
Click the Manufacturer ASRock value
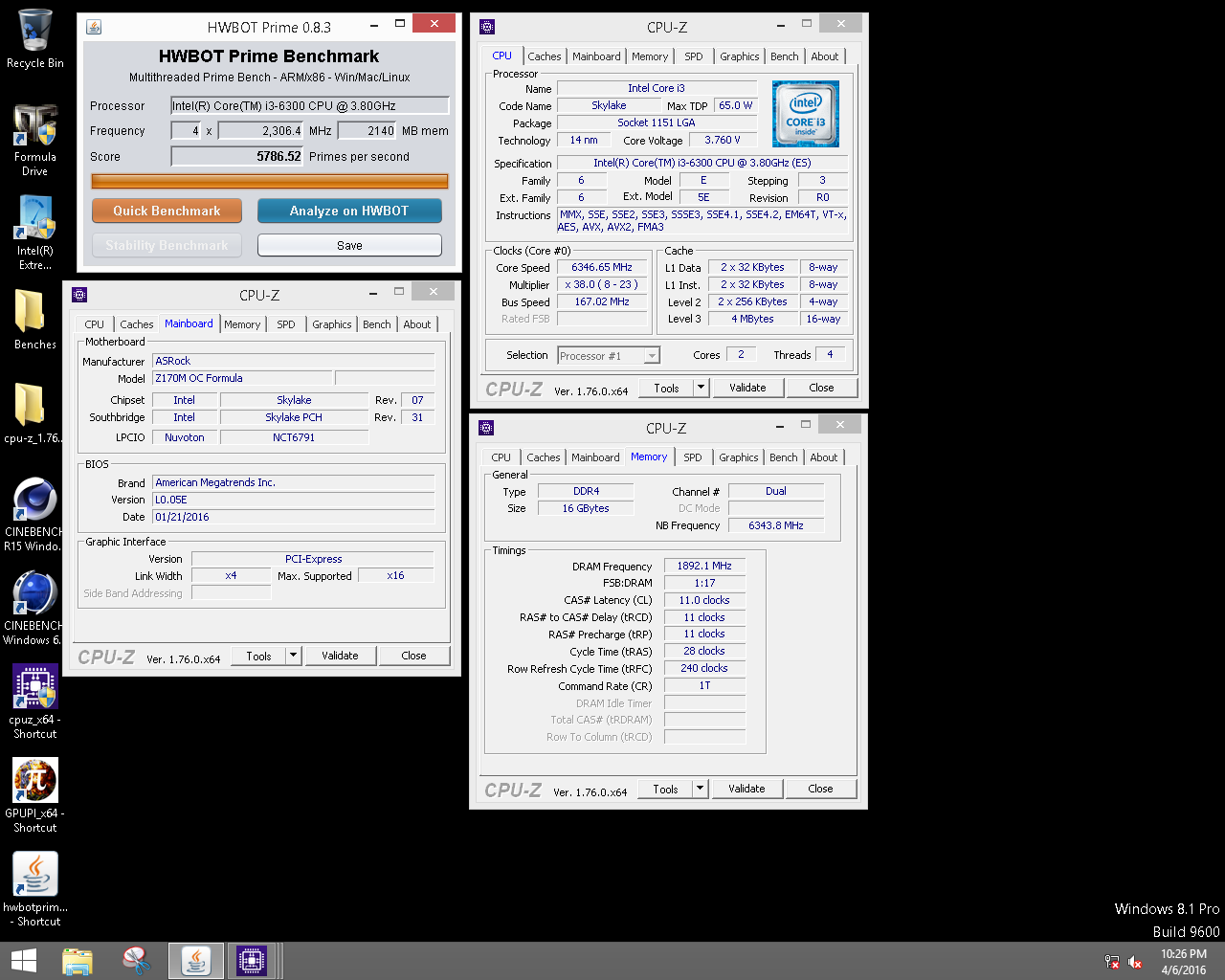[294, 362]
